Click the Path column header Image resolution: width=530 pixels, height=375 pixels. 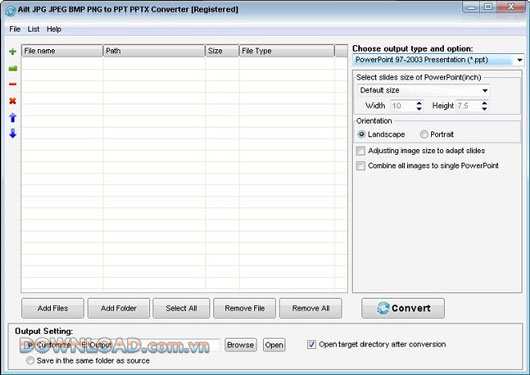point(154,51)
